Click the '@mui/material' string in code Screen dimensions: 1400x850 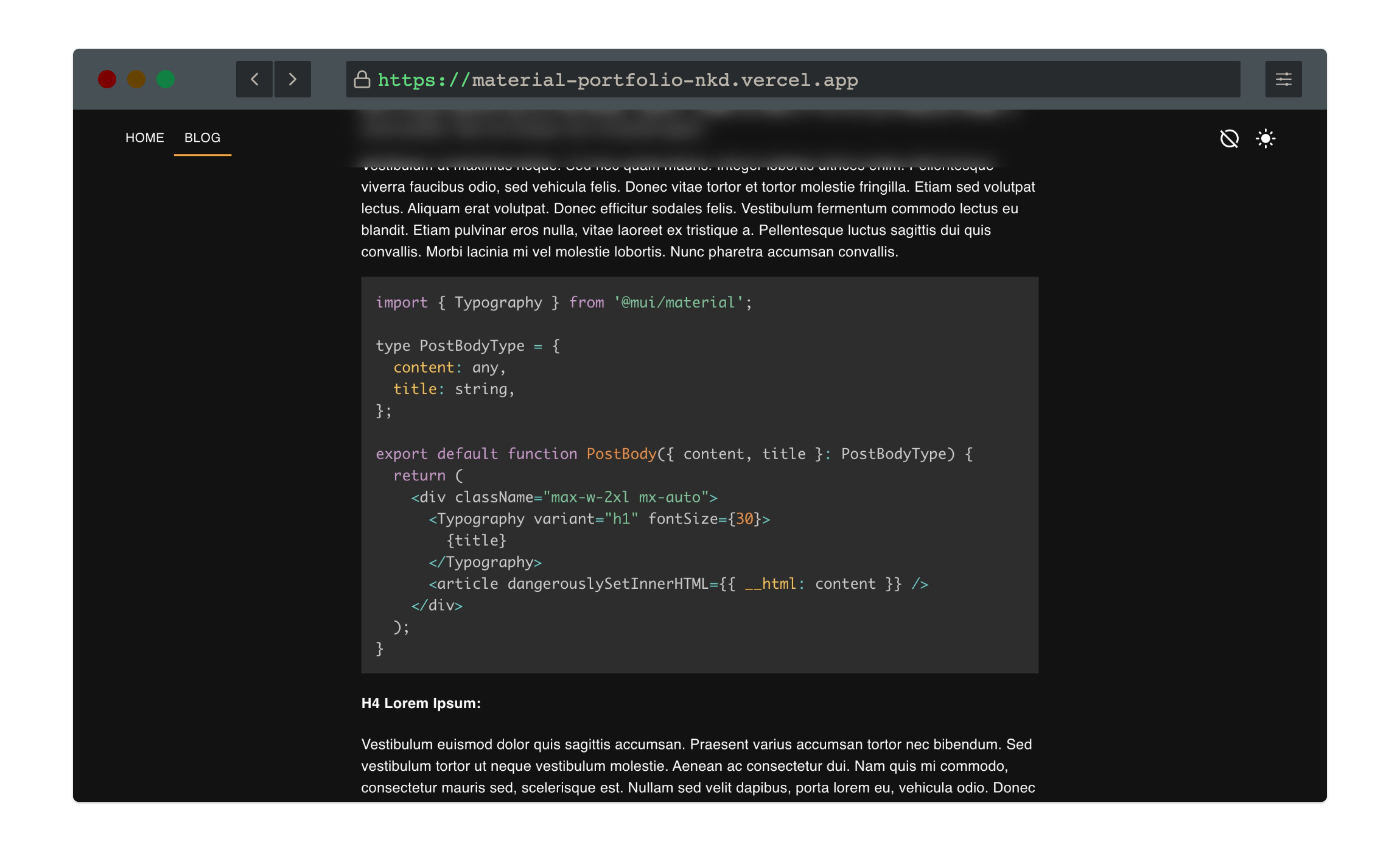pos(678,303)
